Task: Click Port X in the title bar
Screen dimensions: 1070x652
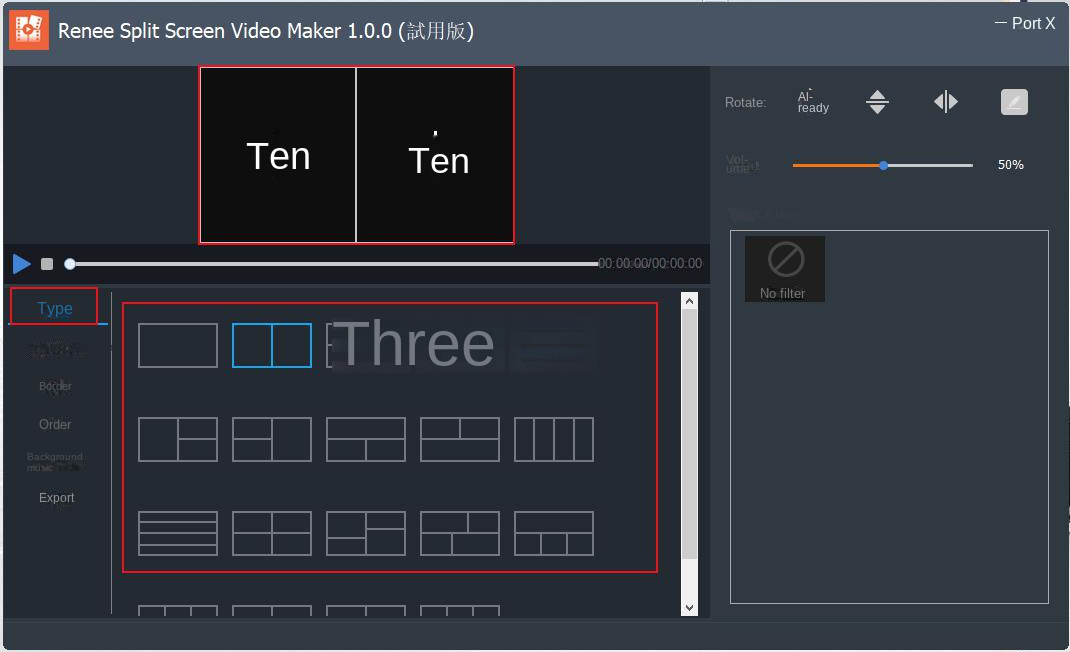Action: tap(1034, 22)
